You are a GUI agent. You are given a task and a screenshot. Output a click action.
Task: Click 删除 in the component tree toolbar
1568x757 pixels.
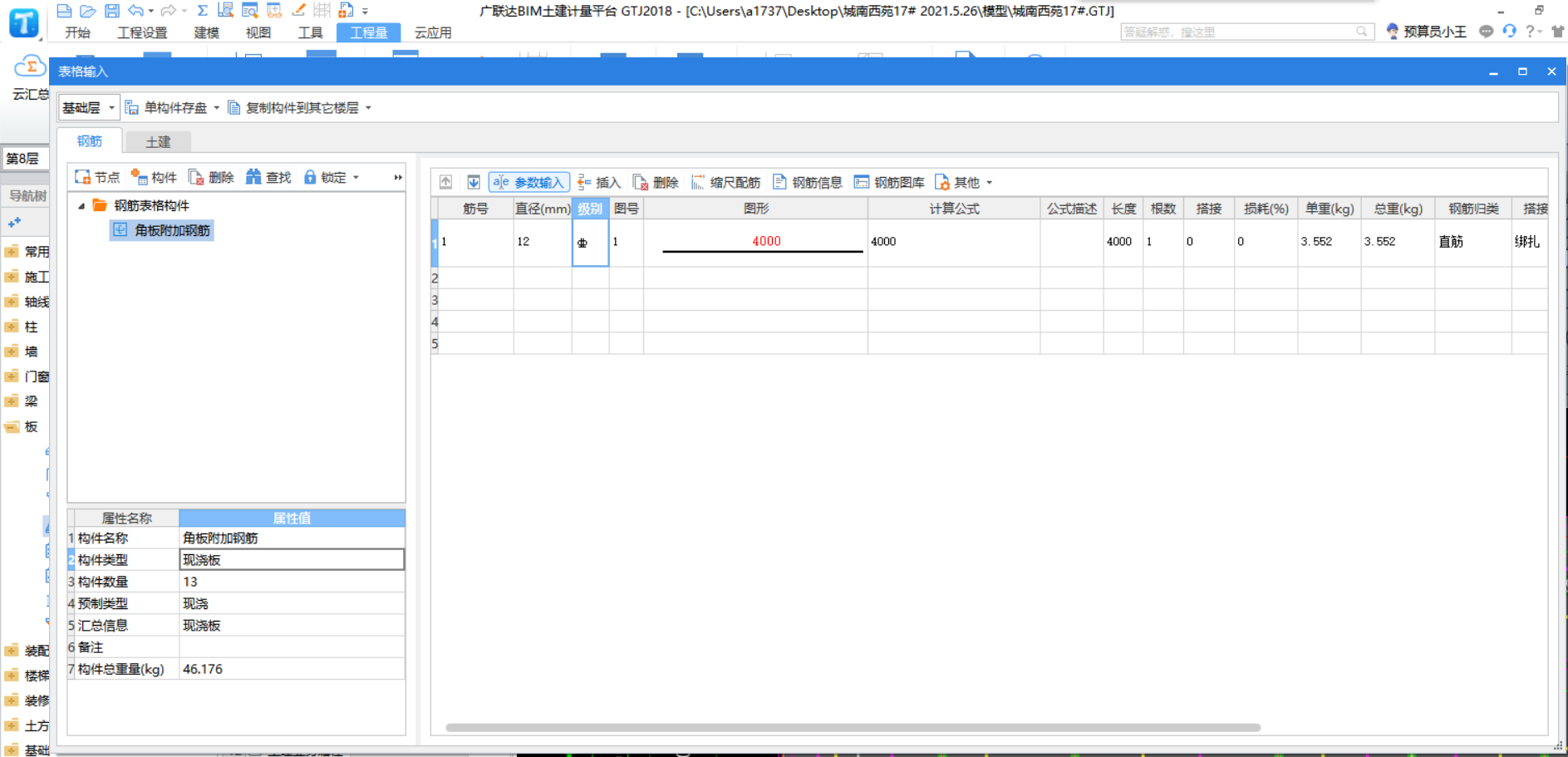click(211, 177)
